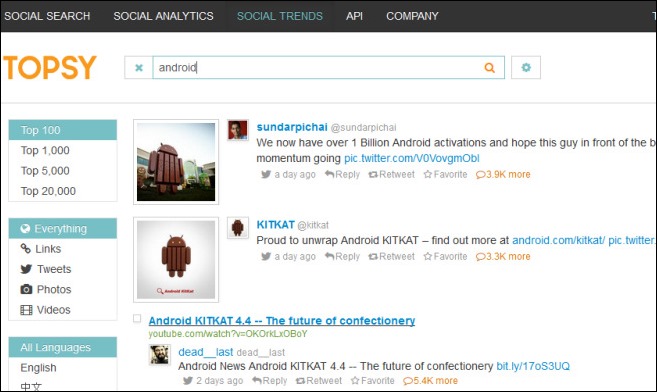This screenshot has width=657, height=392.
Task: Show 3.9K more mentions
Action: [x=503, y=174]
